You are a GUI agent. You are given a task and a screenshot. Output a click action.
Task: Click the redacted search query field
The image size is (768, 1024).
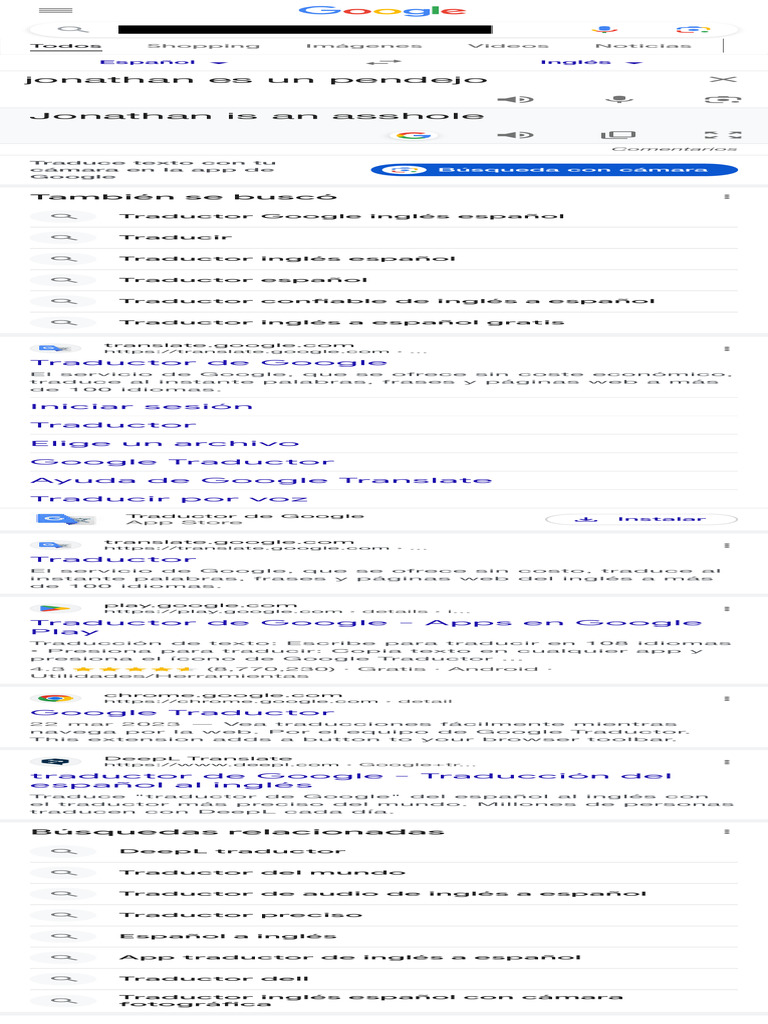[x=305, y=29]
